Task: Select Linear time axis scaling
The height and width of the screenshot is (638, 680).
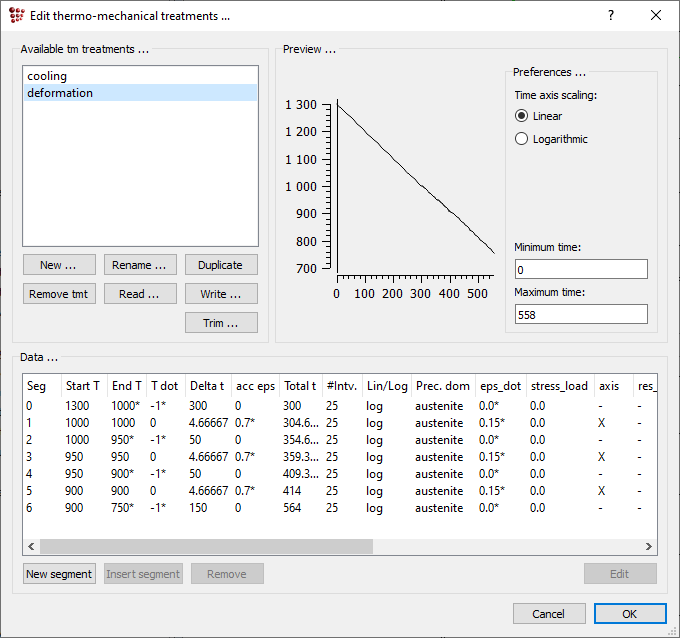Action: pos(521,116)
